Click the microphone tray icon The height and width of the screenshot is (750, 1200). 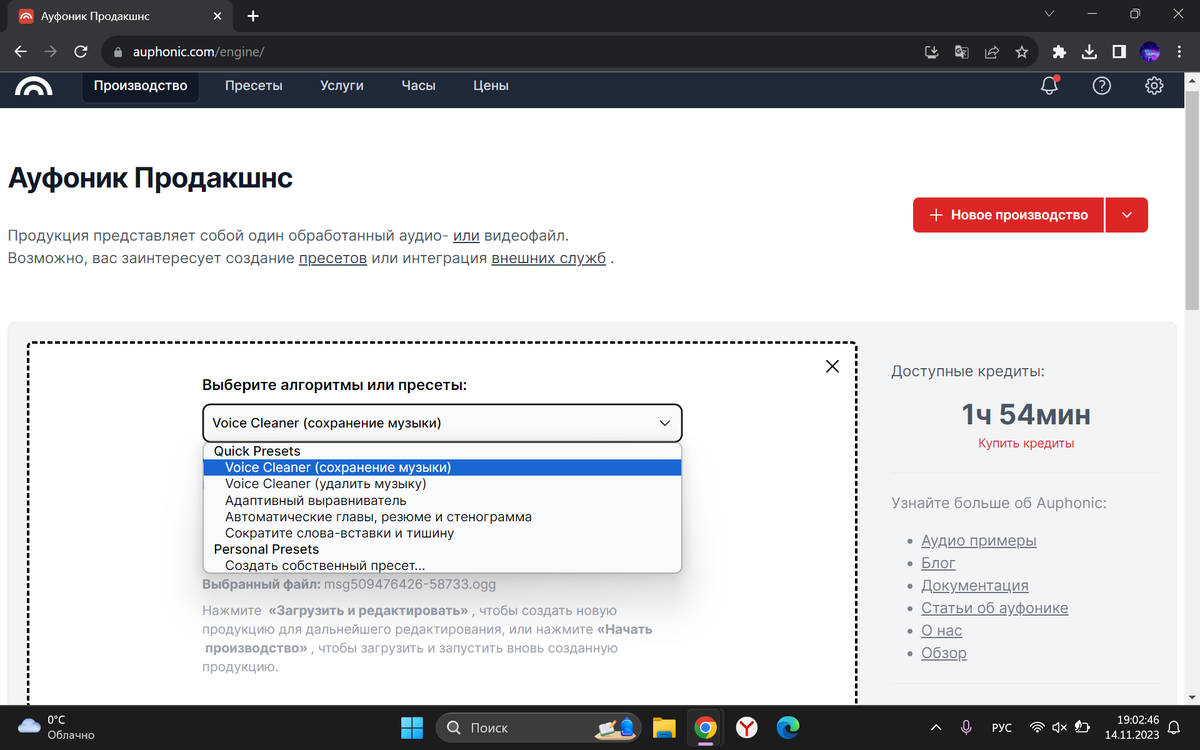pos(966,727)
